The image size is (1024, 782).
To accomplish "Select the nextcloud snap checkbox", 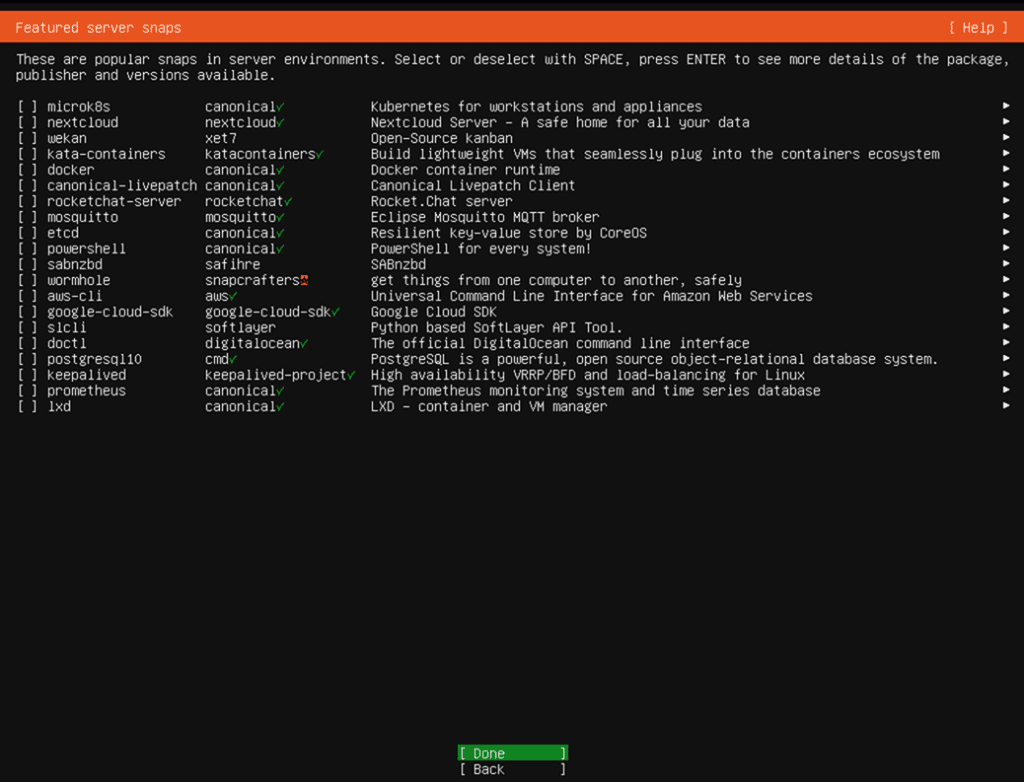I will pos(27,122).
